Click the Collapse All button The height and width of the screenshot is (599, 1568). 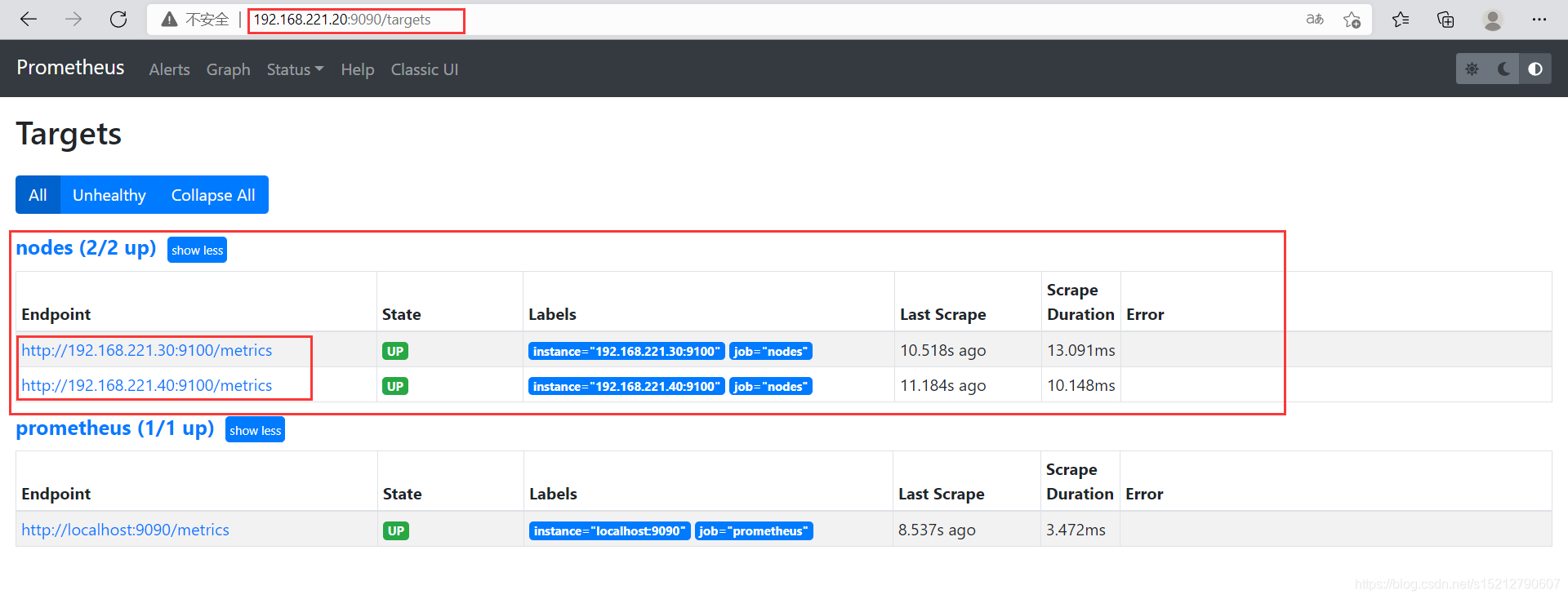tap(213, 195)
